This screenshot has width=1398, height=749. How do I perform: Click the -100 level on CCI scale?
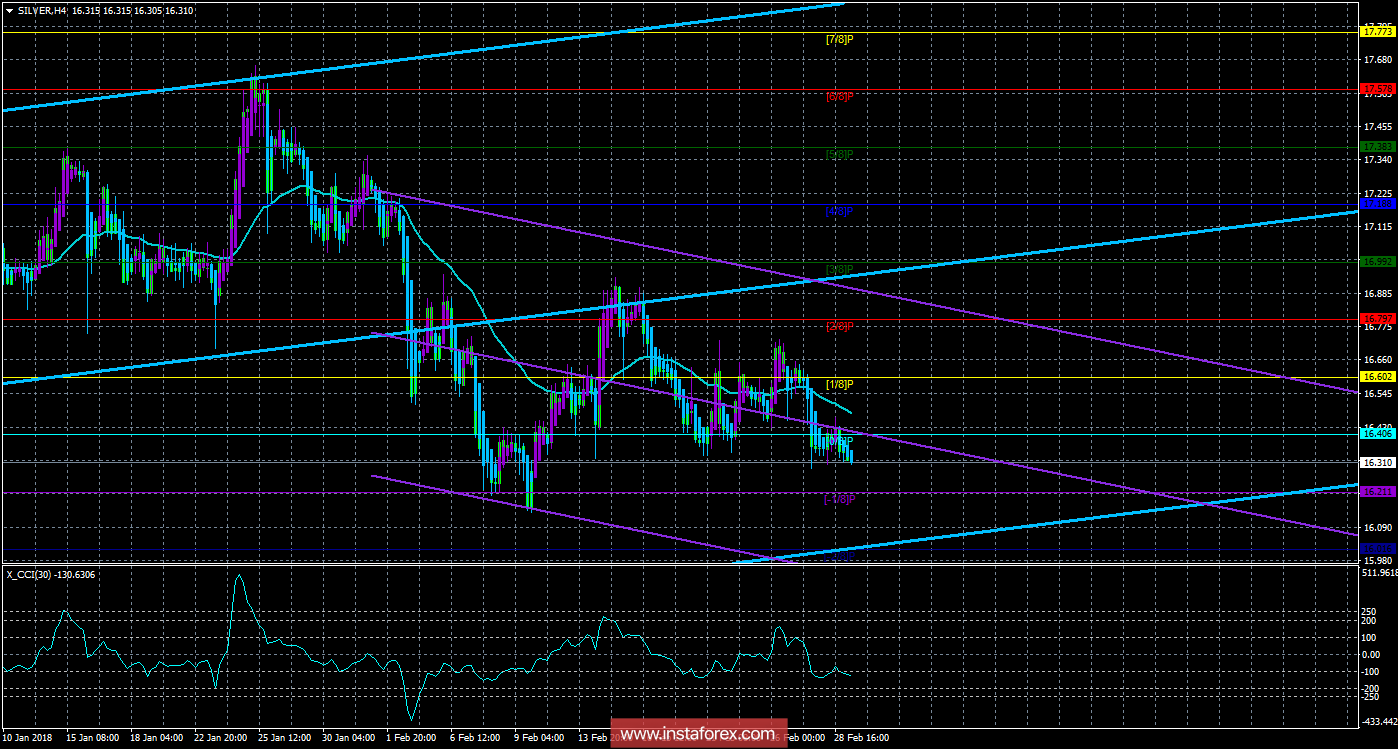(1371, 671)
